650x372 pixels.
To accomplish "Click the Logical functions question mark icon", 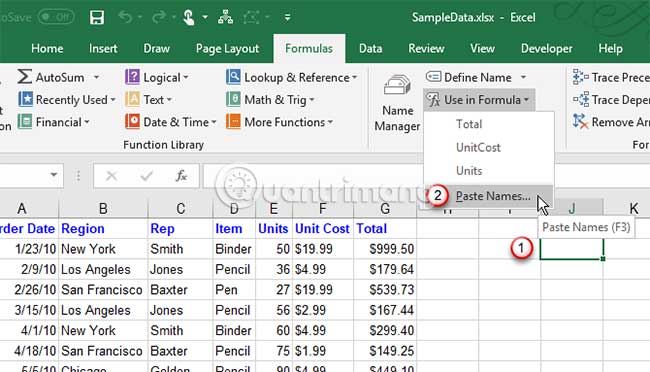I will tap(132, 77).
